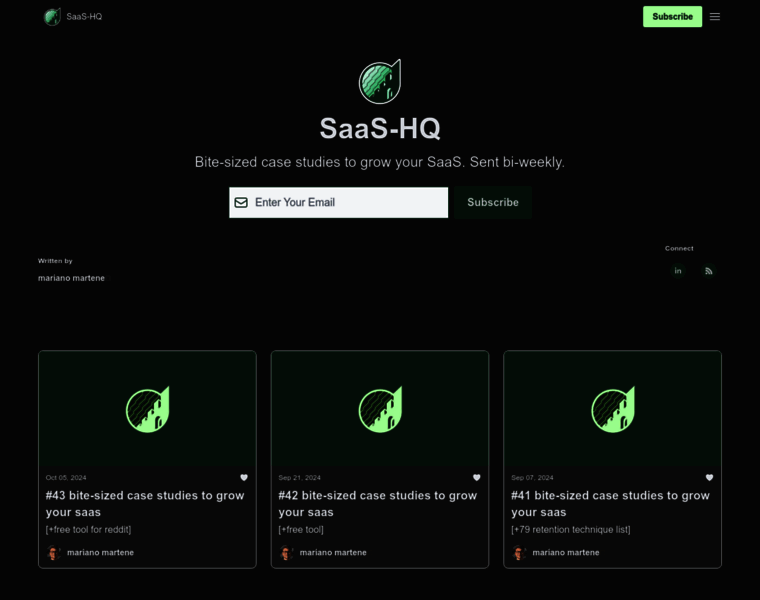This screenshot has width=760, height=600.
Task: Click the envelope icon in the email field
Action: click(x=241, y=203)
